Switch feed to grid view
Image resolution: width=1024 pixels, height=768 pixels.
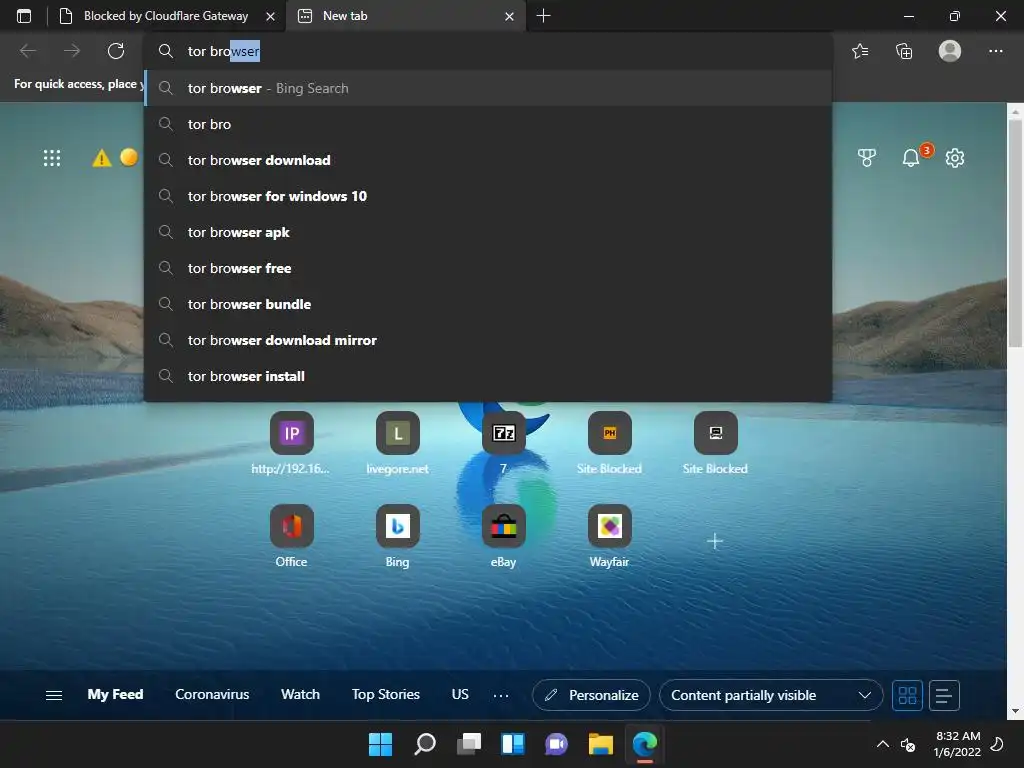(x=908, y=695)
